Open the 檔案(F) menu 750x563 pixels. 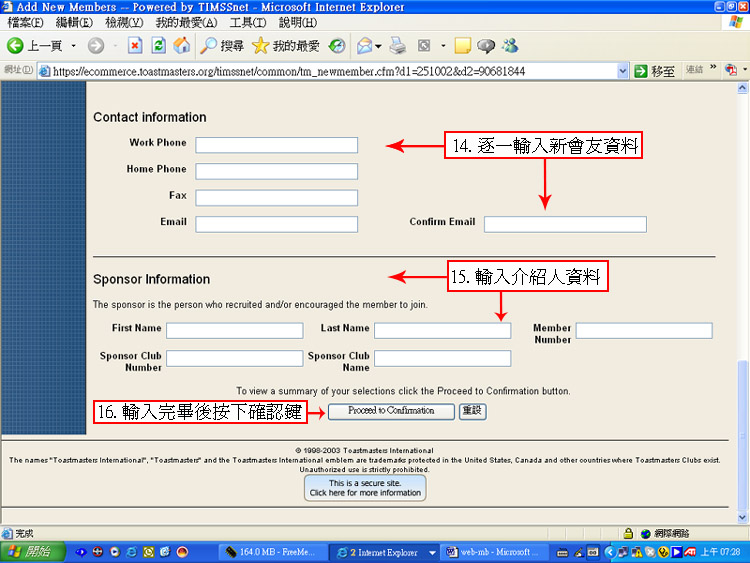click(x=25, y=22)
